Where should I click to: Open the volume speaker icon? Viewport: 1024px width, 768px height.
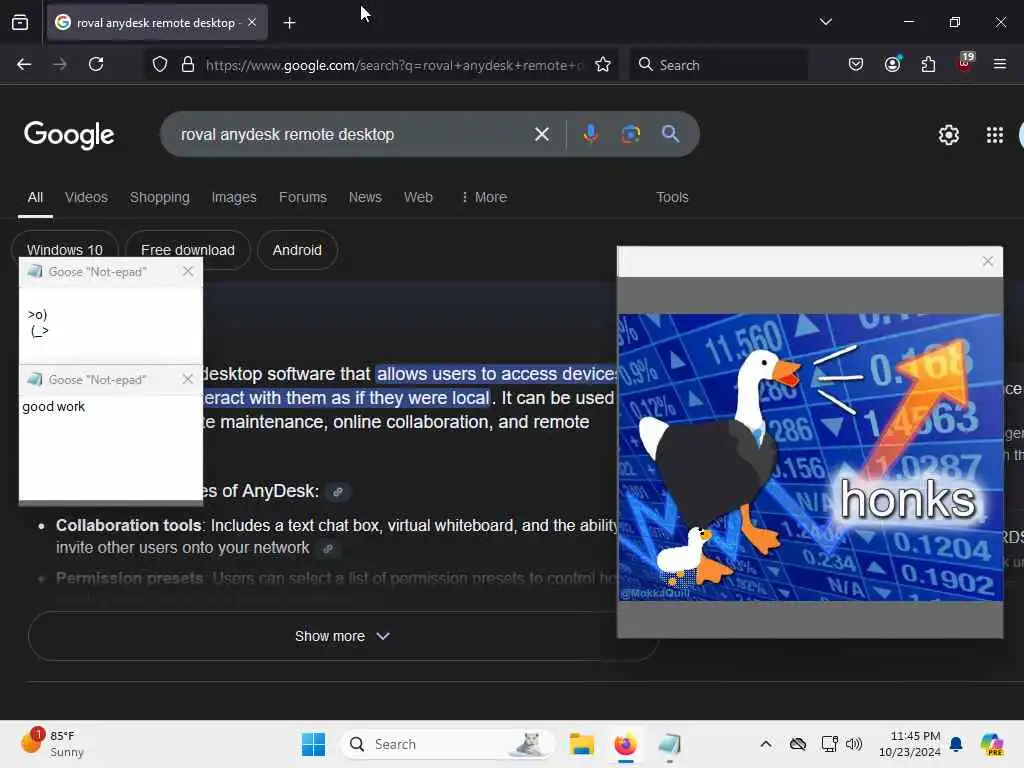(854, 744)
